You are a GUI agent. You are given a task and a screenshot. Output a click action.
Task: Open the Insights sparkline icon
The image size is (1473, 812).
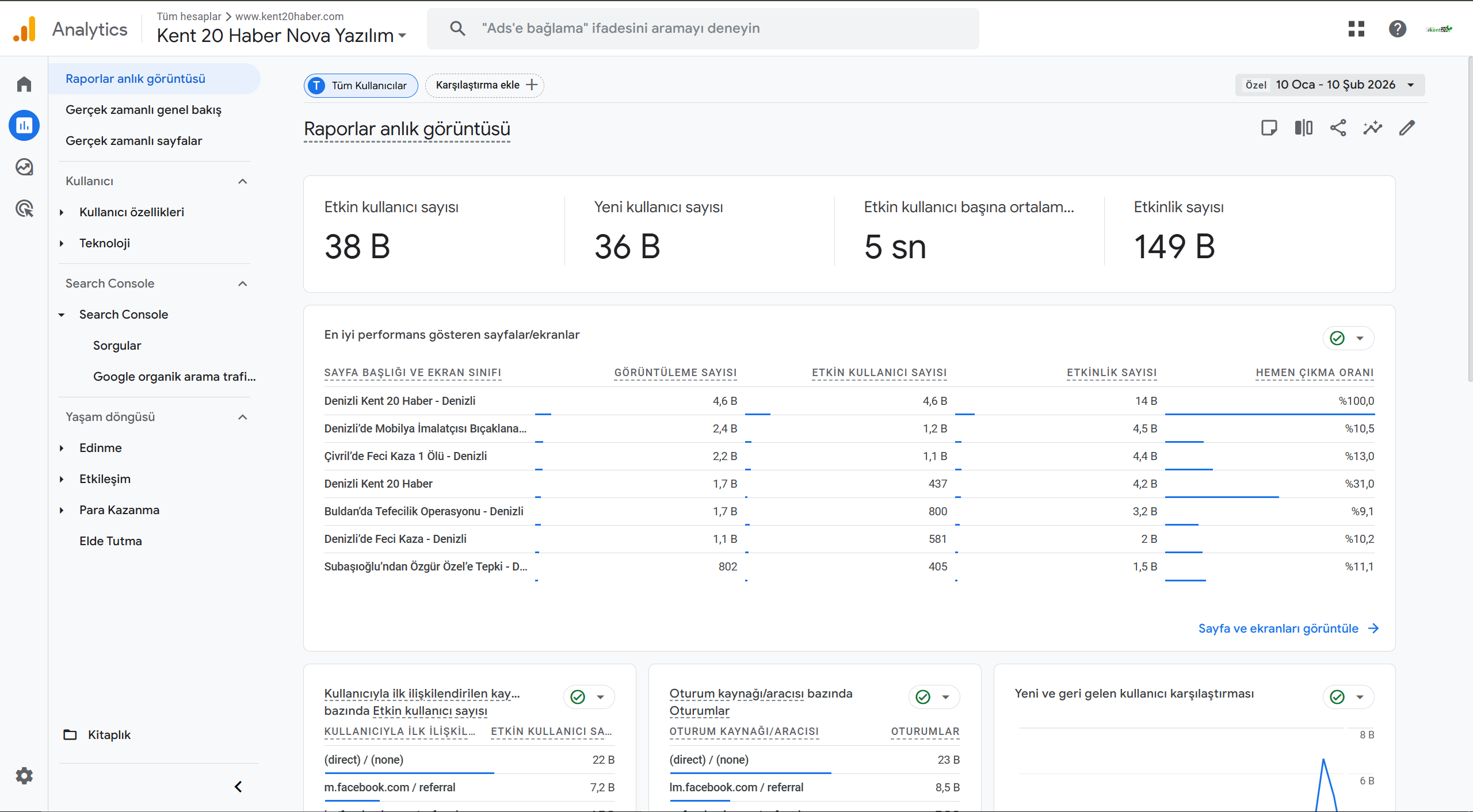[1372, 128]
